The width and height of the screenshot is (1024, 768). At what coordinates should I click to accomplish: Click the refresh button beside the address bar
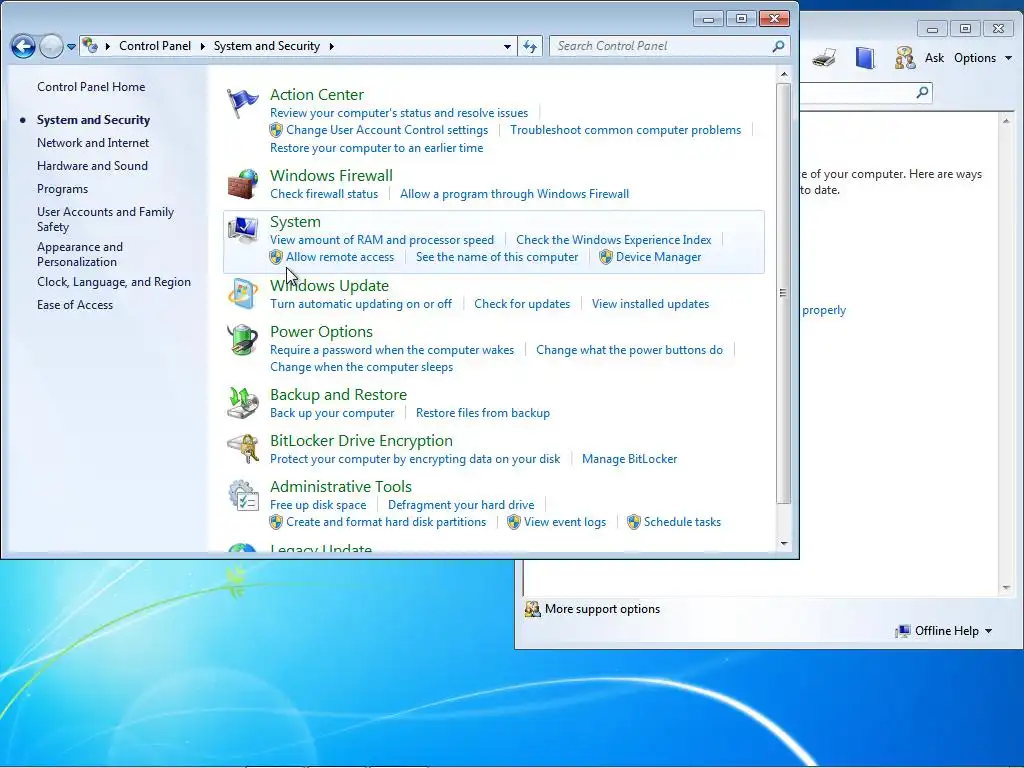tap(530, 46)
